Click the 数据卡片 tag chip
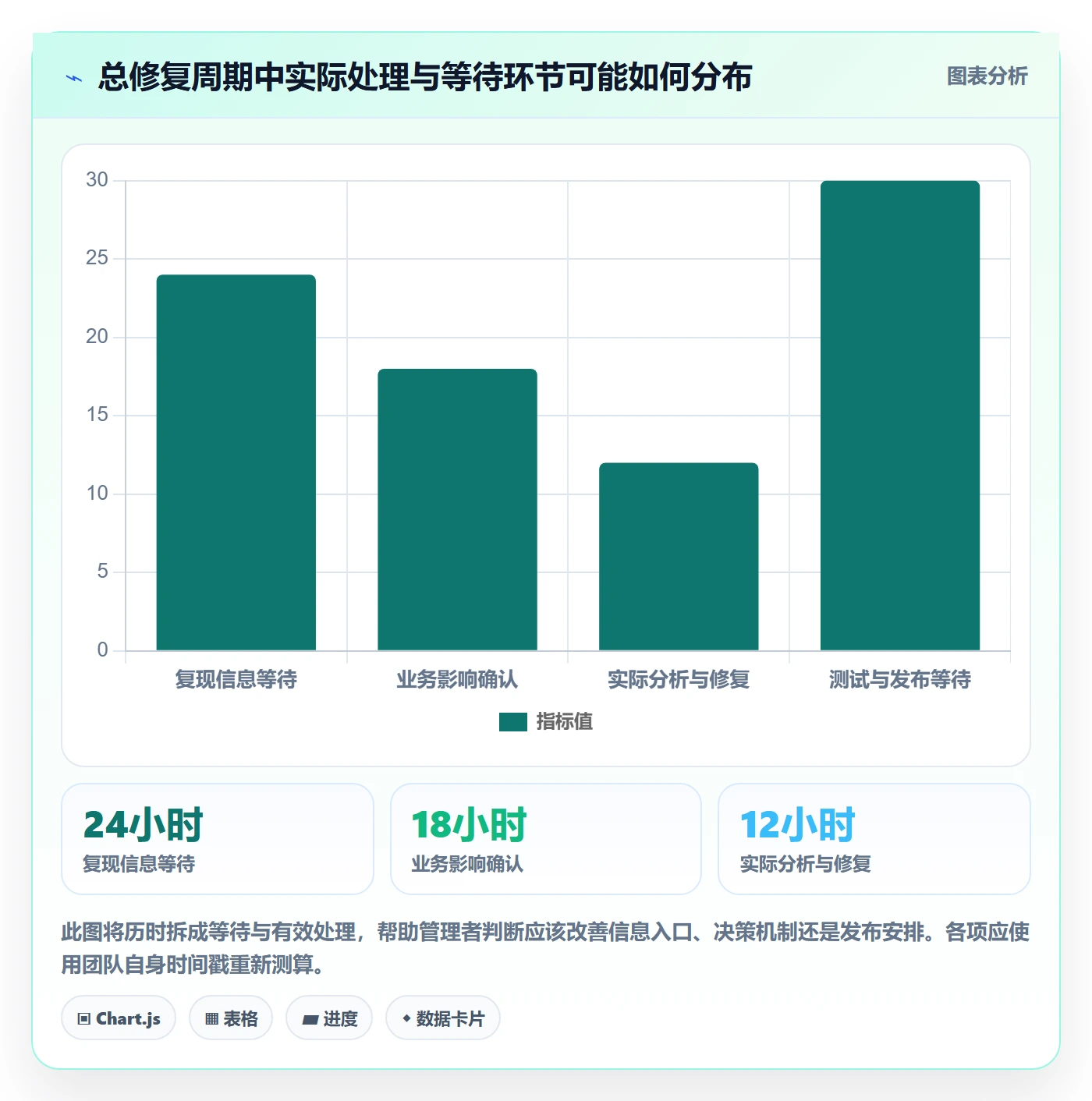Image resolution: width=1092 pixels, height=1101 pixels. click(443, 1018)
